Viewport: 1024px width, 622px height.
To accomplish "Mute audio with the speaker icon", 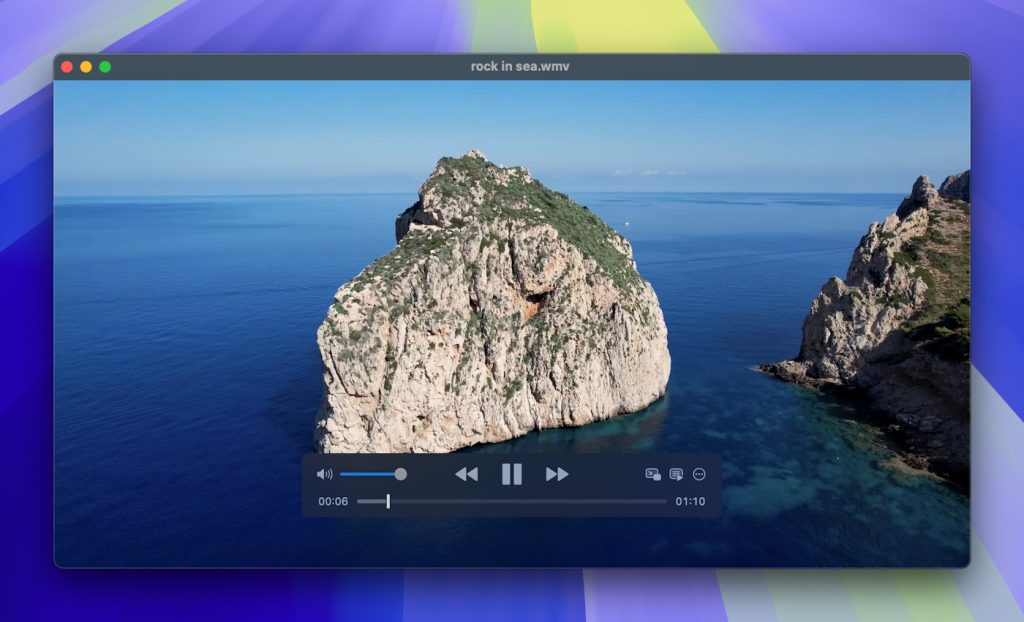I will pyautogui.click(x=324, y=473).
